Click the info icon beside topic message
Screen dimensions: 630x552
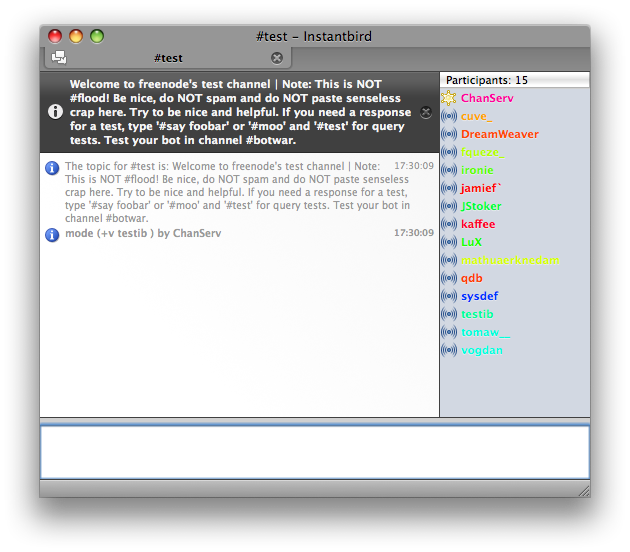[52, 167]
